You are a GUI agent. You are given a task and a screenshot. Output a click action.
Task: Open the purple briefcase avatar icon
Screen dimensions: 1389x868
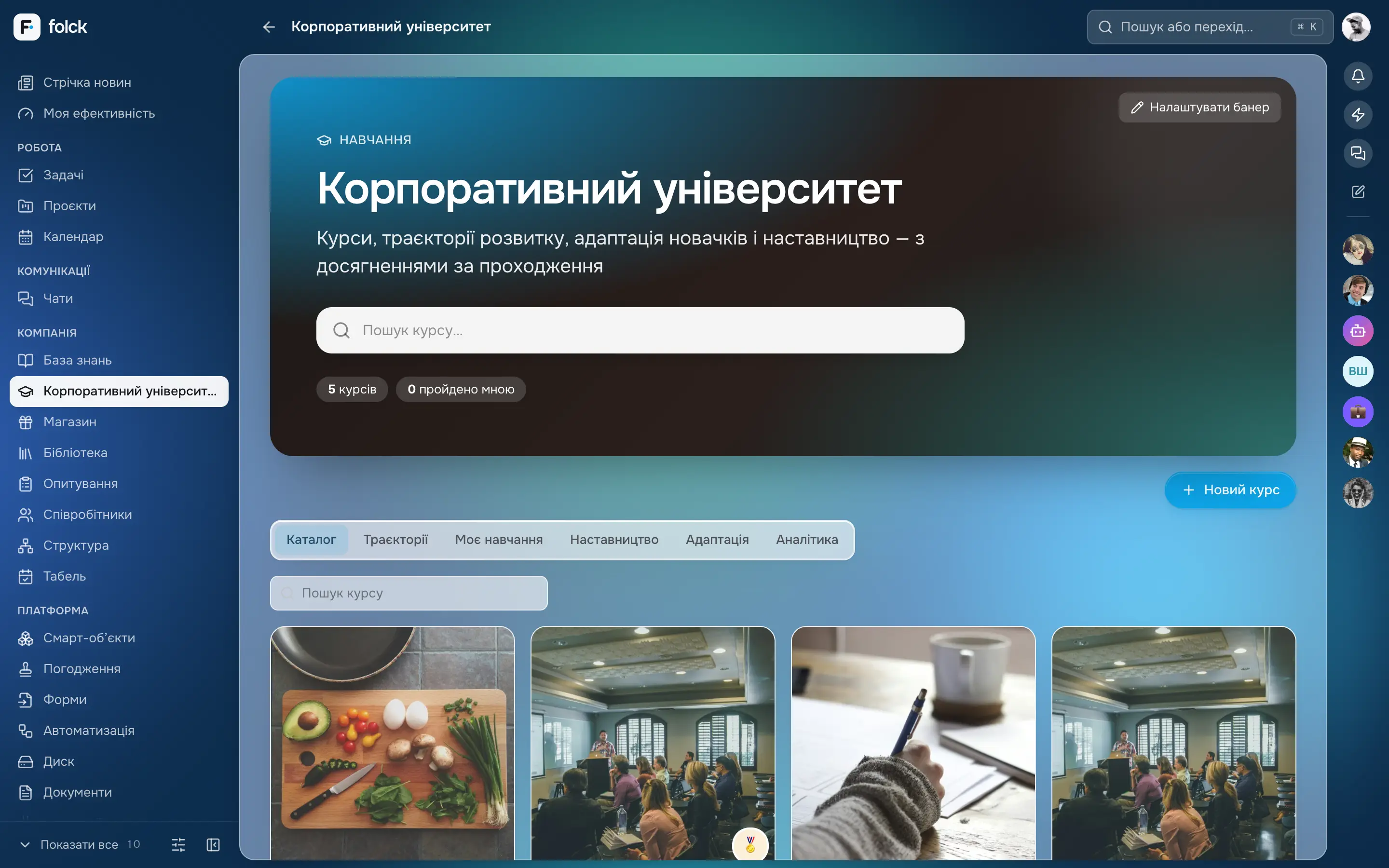click(x=1358, y=412)
